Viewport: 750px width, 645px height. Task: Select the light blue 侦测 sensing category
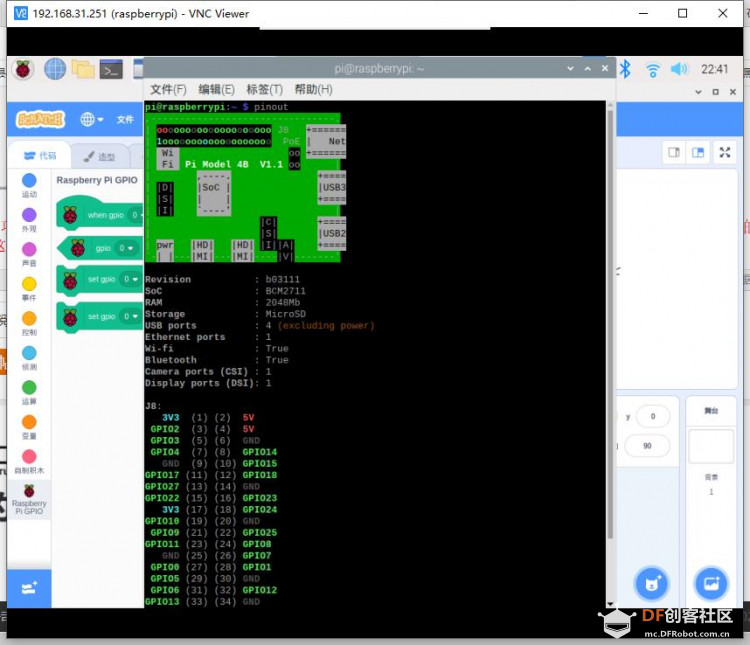pyautogui.click(x=29, y=357)
